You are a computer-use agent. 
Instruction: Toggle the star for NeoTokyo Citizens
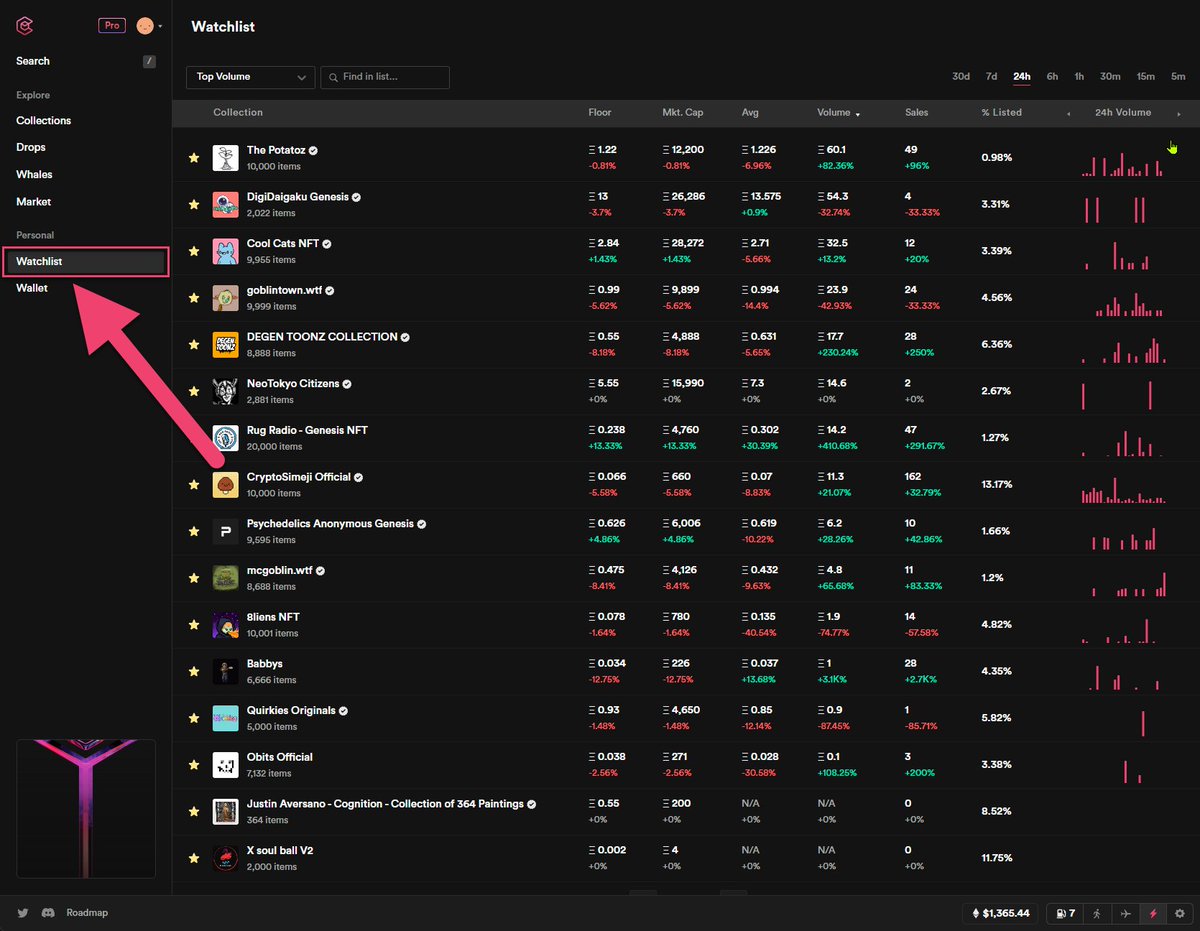coord(194,391)
